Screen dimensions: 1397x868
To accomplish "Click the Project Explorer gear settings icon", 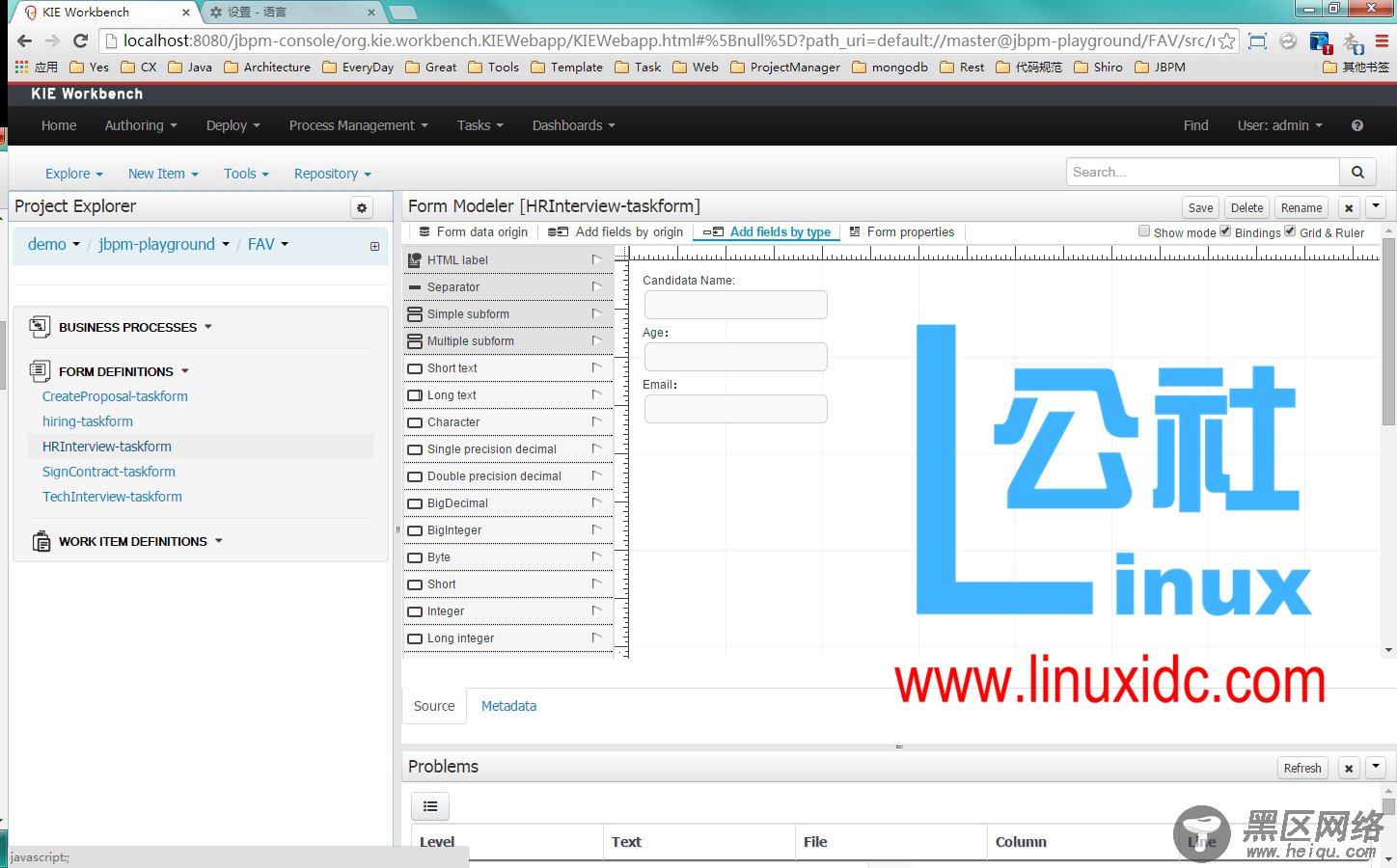I will (362, 207).
